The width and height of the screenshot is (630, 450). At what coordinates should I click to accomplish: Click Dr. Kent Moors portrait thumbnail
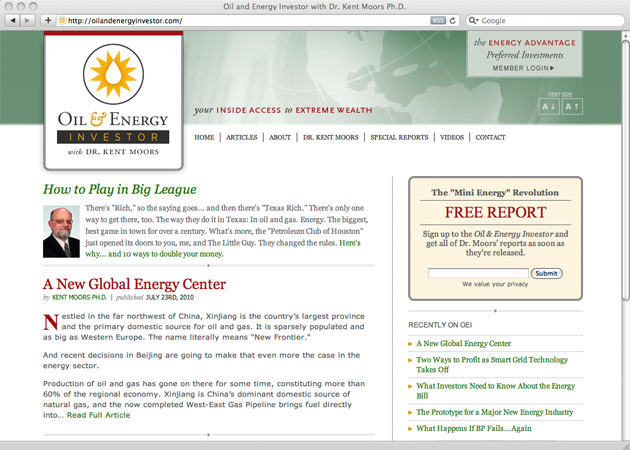61,231
